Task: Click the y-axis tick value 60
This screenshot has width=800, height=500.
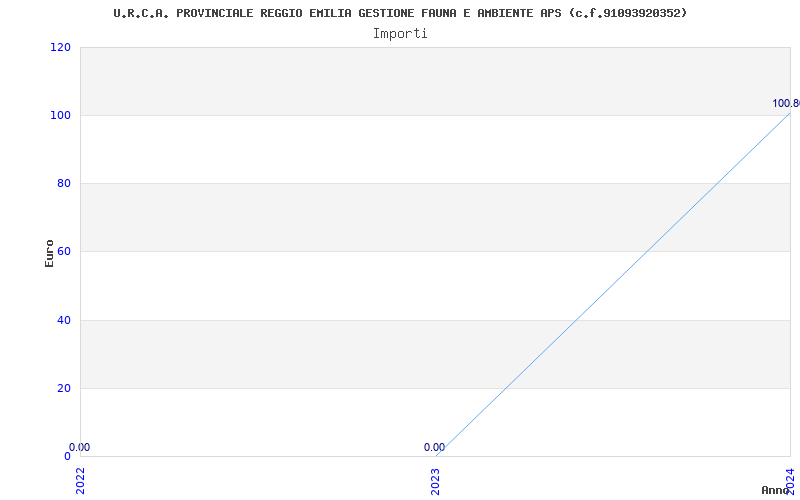Action: (x=64, y=251)
